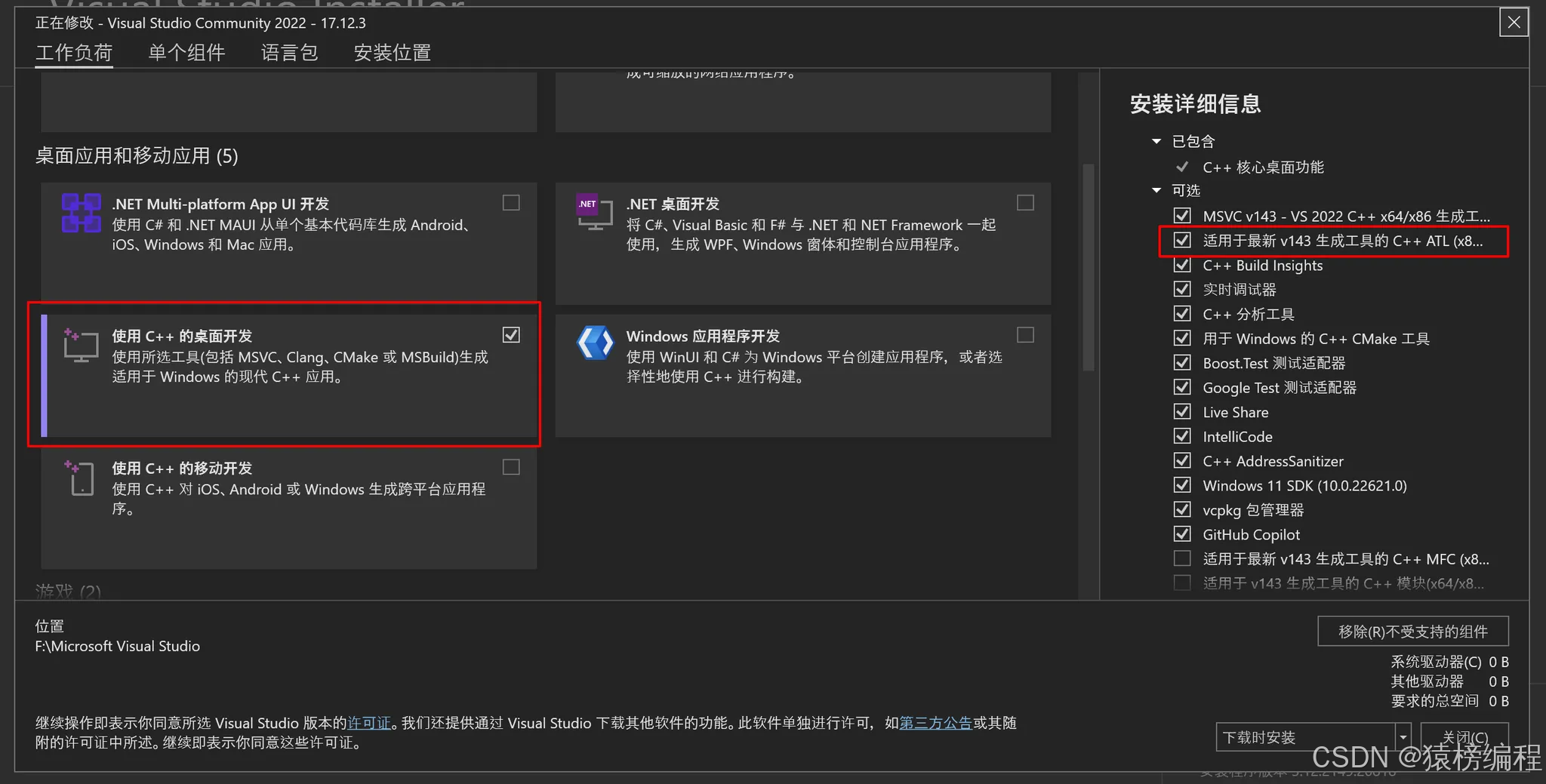The height and width of the screenshot is (784, 1546).
Task: Uncheck Google Test 测试适配器
Action: tap(1182, 387)
